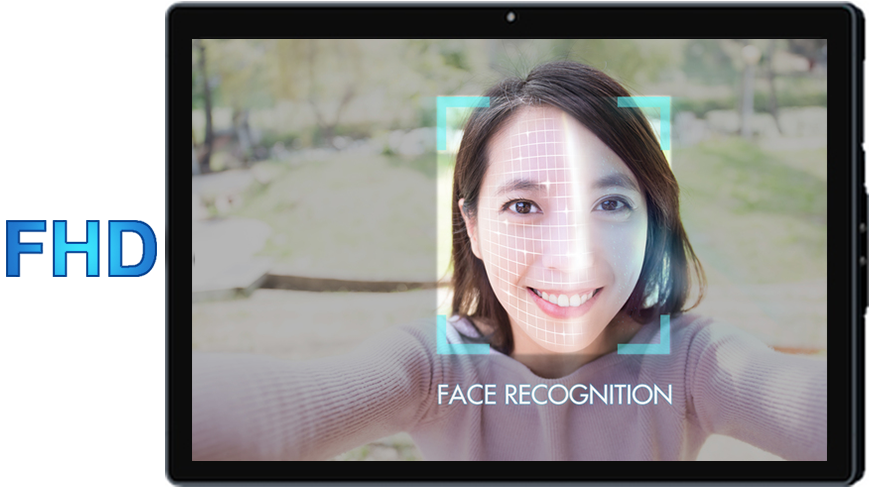Click the FACE RECOGNITION caption text
Viewport: 876px width, 489px height.
[x=554, y=395]
